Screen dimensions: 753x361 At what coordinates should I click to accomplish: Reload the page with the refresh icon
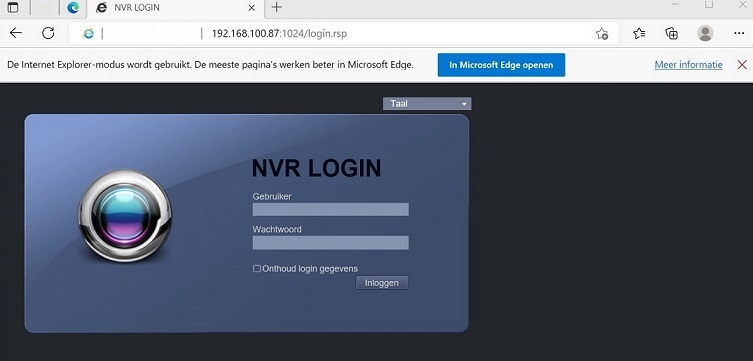point(48,33)
